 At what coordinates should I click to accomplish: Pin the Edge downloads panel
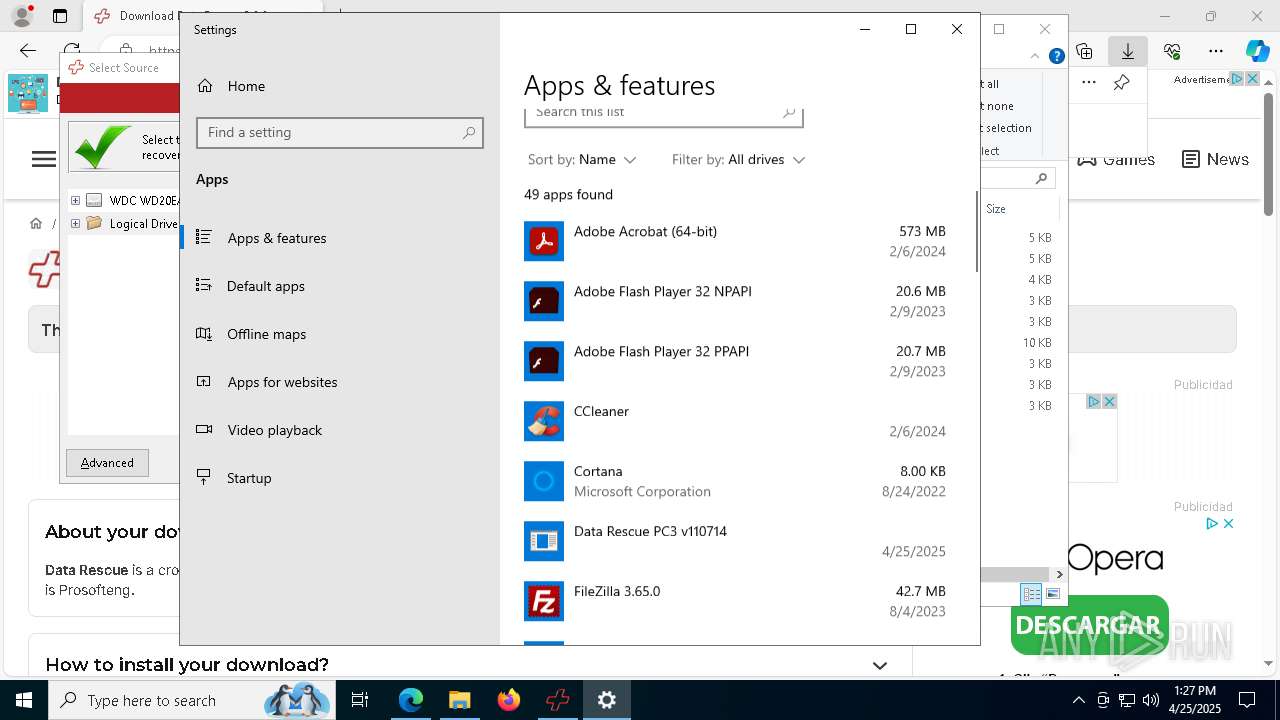click(1122, 83)
